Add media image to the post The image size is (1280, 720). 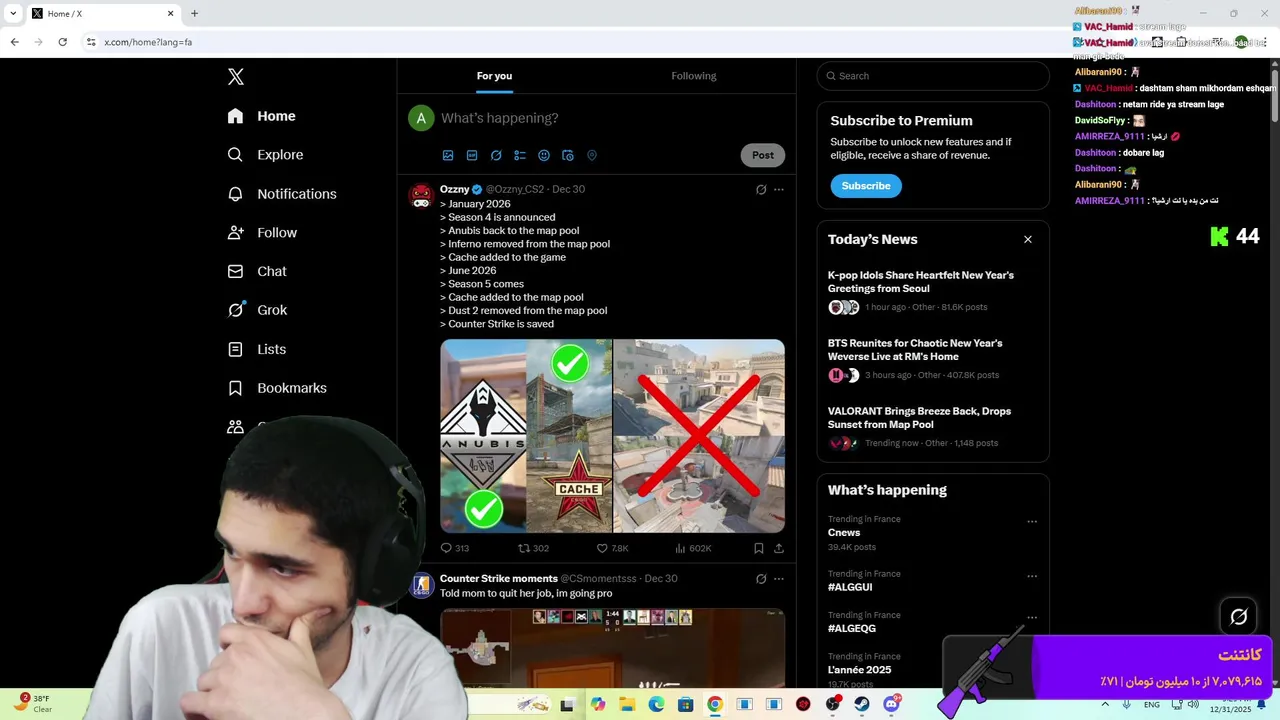pyautogui.click(x=448, y=155)
